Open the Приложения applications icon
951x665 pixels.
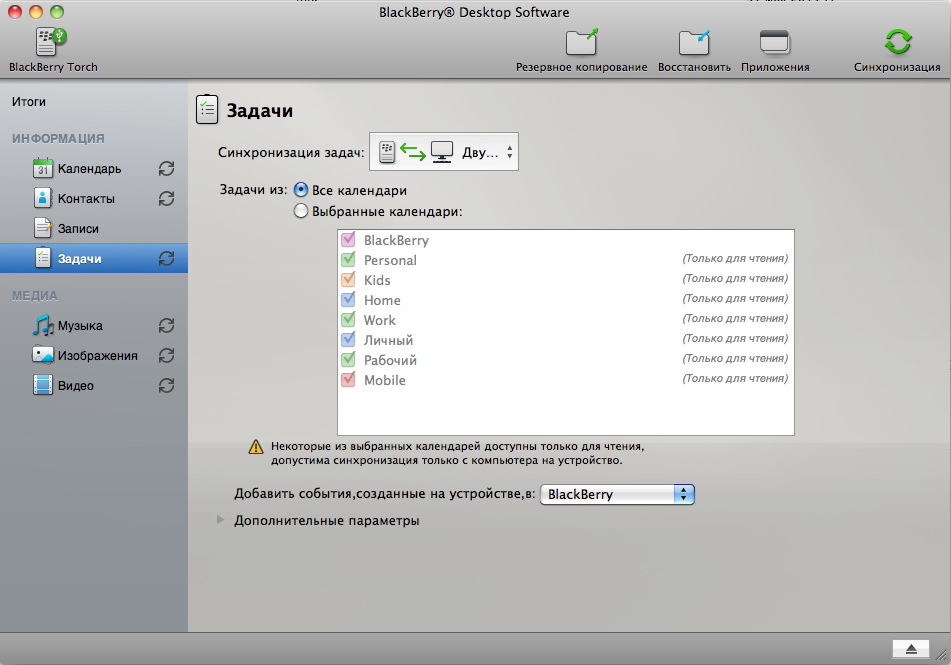(x=775, y=42)
